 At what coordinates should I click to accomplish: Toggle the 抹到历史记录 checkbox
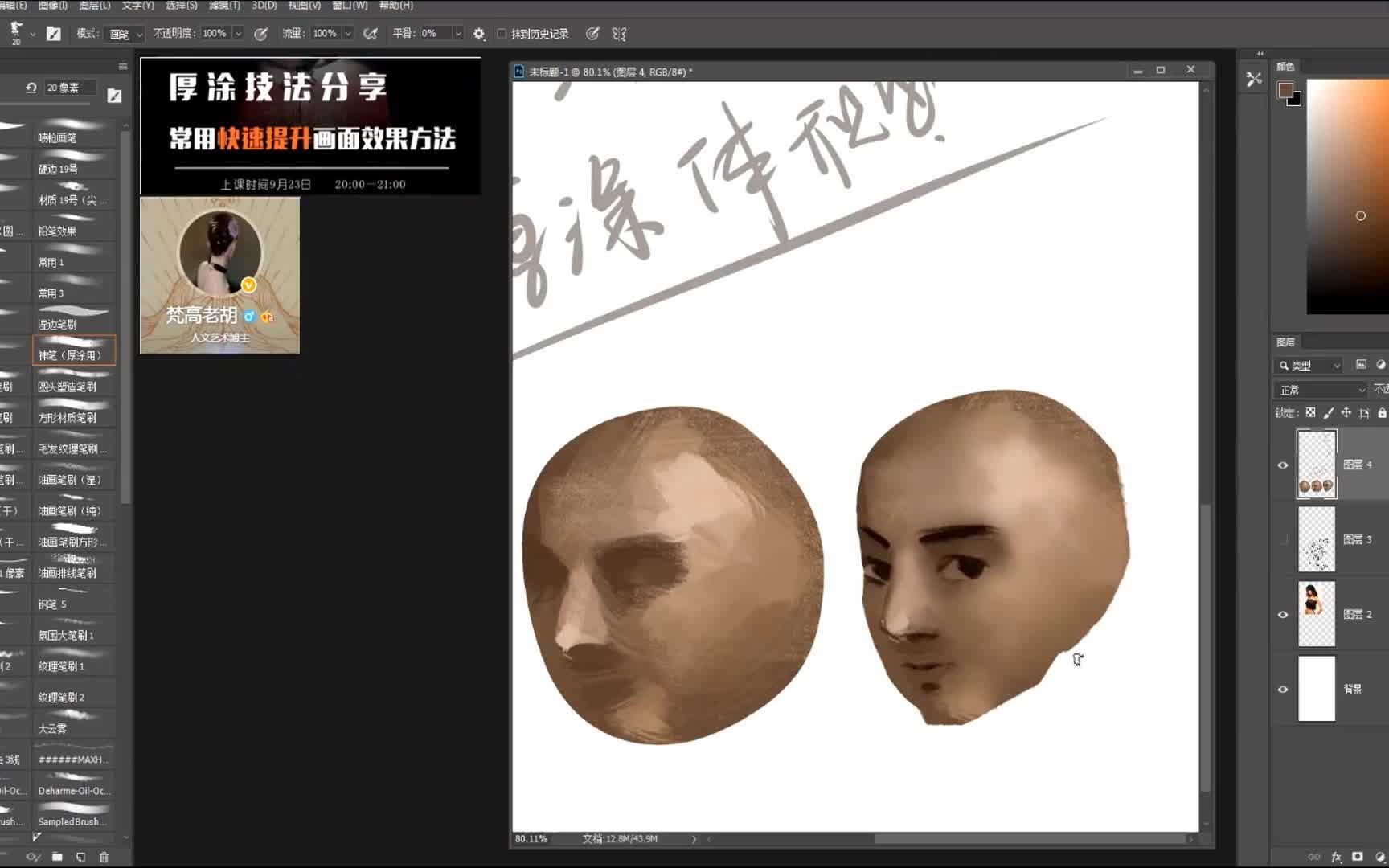[502, 34]
